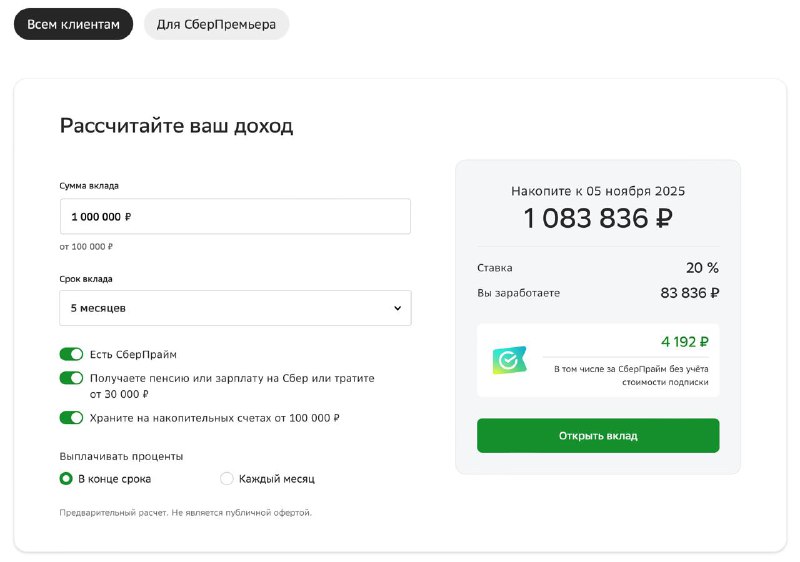
Task: Click the SberPrime ticket logo icon
Action: pos(509,360)
